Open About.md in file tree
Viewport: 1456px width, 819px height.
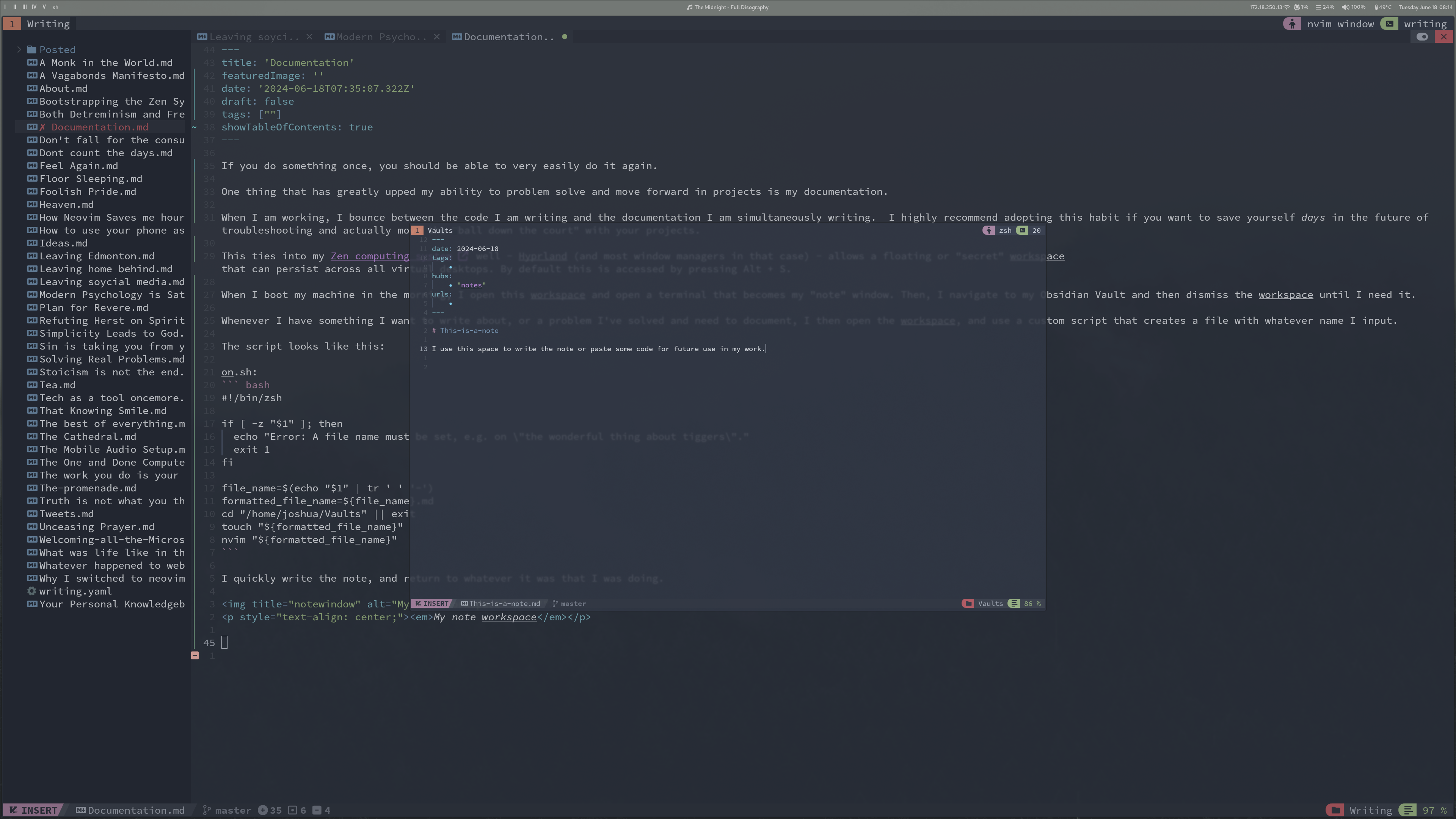tap(63, 89)
